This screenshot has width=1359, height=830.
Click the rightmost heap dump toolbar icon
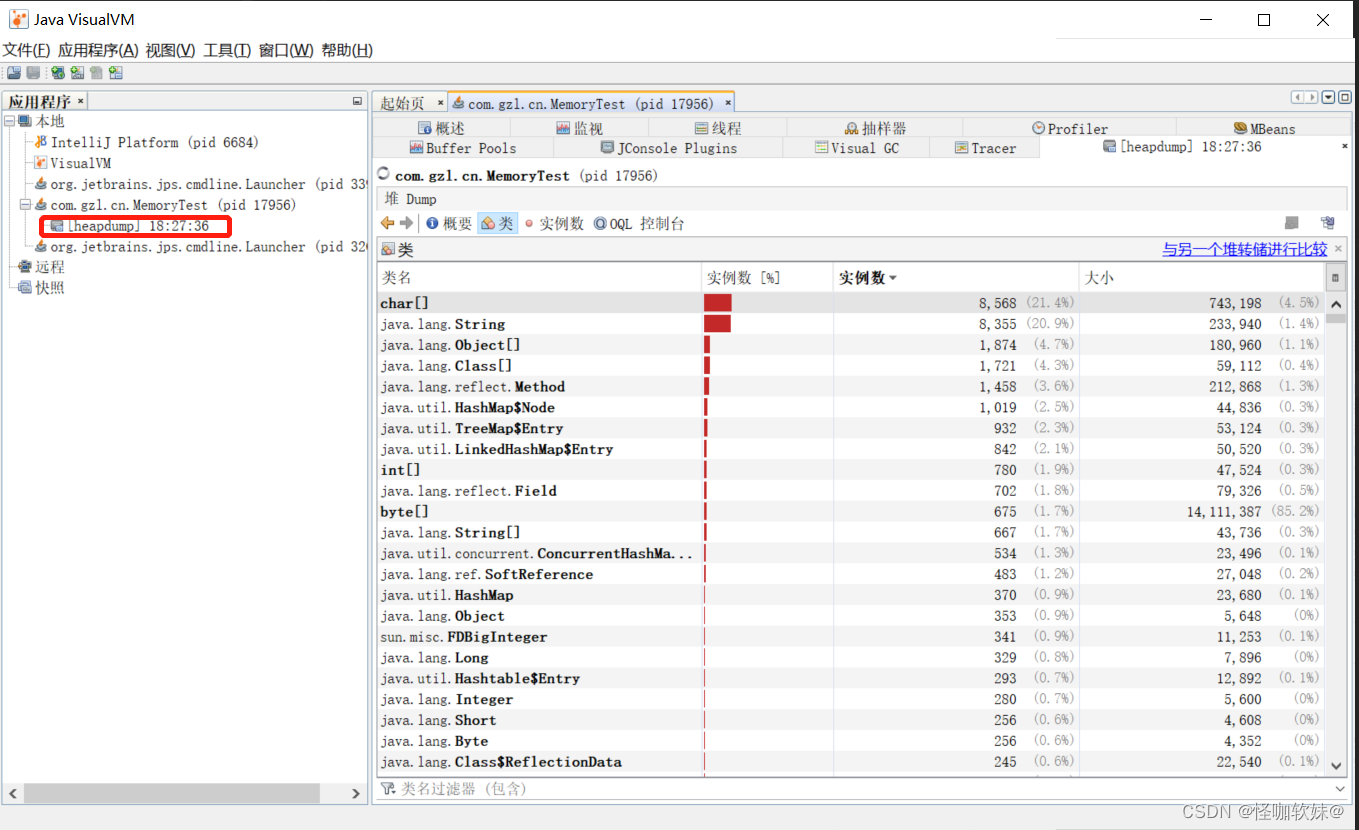(1328, 223)
